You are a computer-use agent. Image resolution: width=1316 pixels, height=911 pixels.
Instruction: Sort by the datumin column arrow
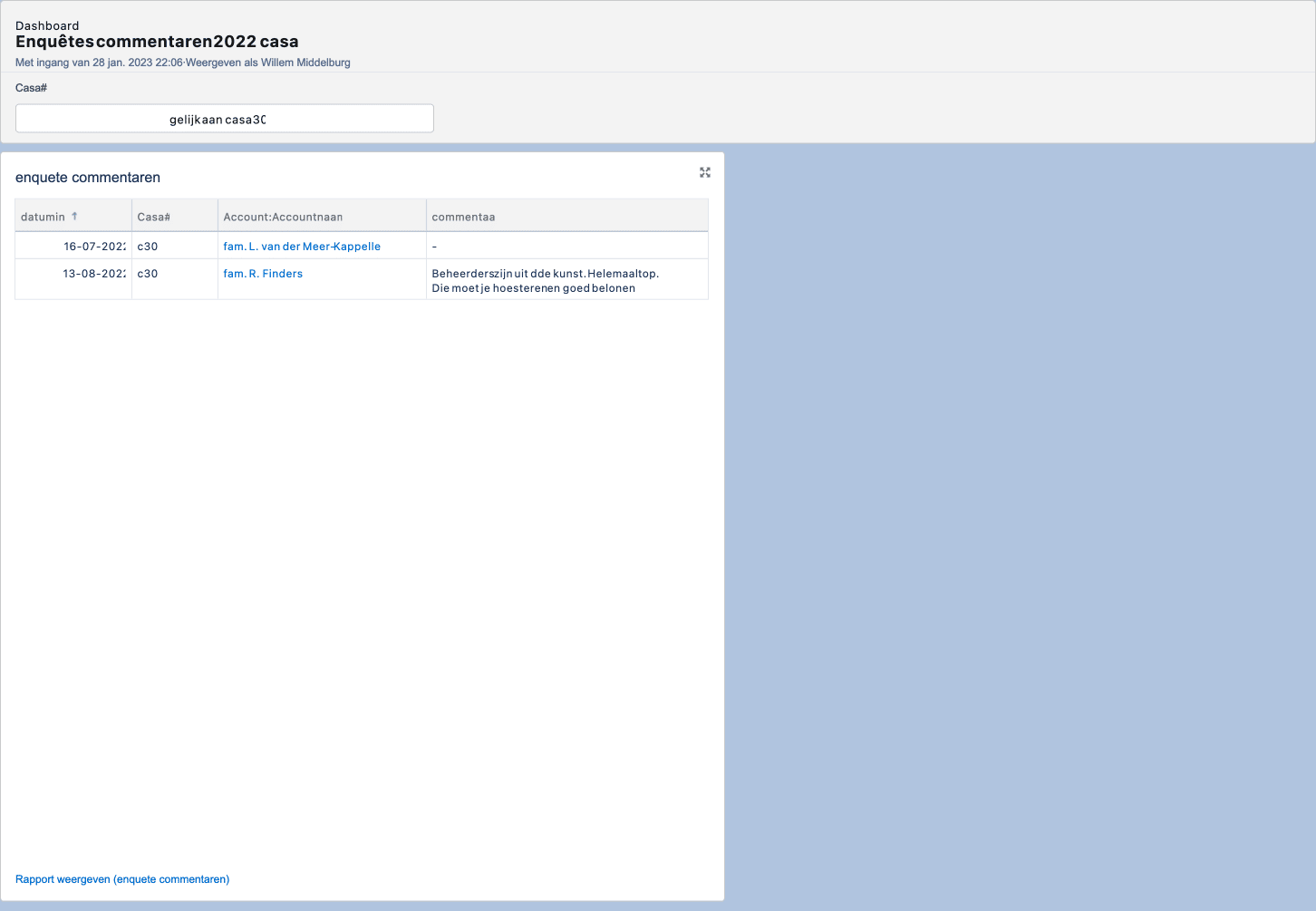pos(74,217)
